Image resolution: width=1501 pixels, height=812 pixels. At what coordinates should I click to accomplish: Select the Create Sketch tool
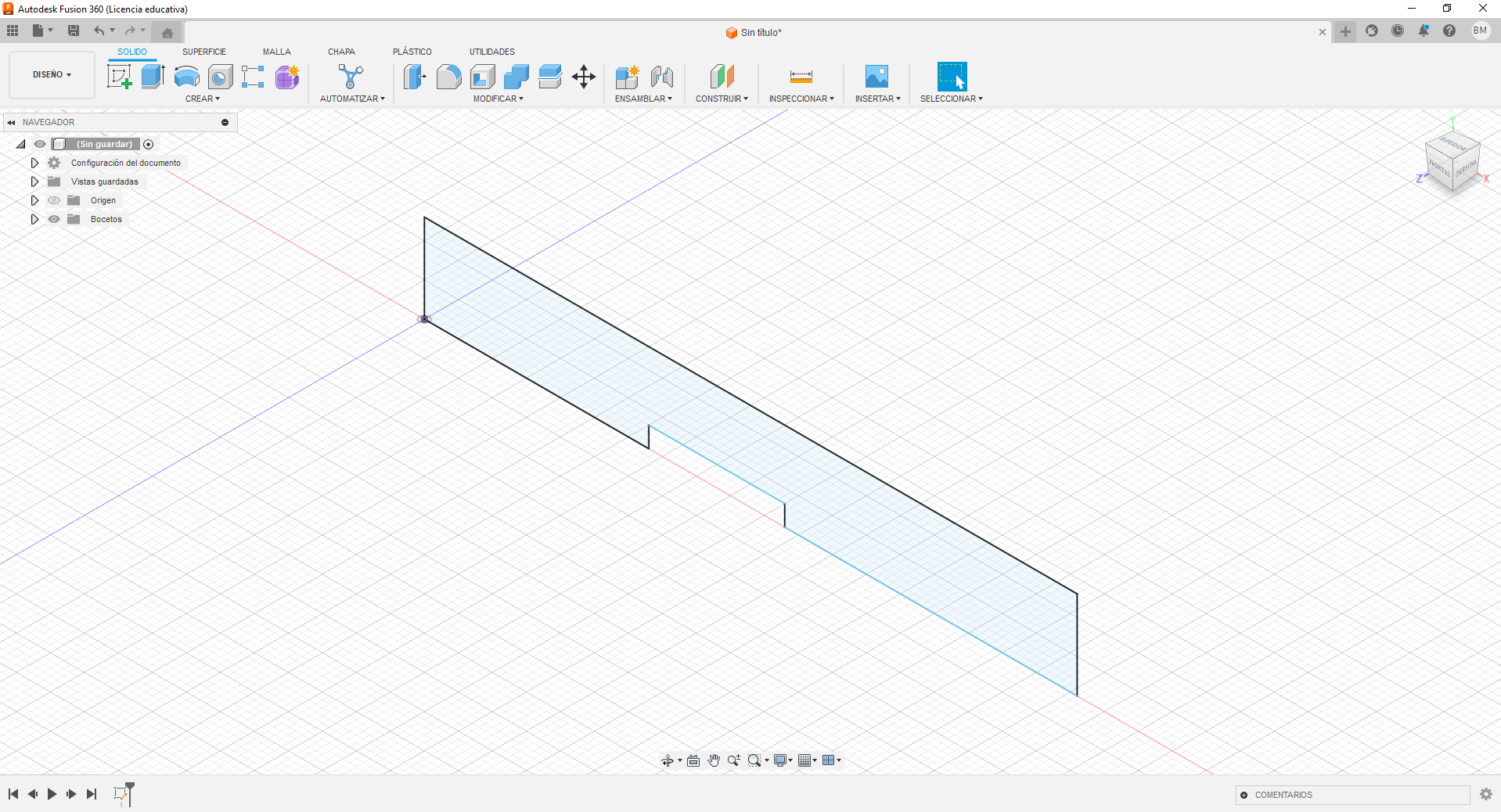(x=120, y=77)
